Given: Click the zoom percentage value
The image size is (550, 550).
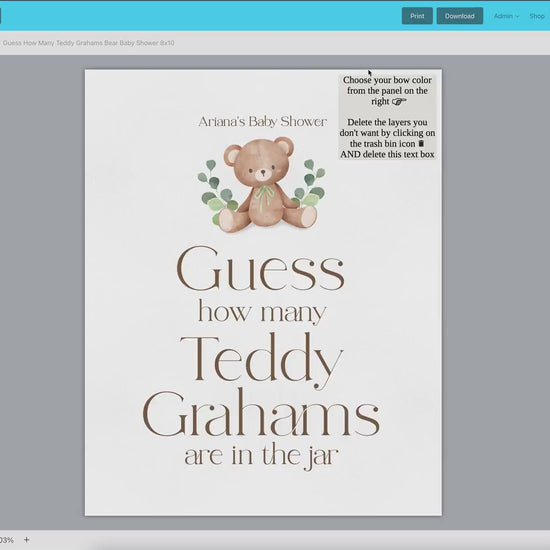Looking at the screenshot, I should click(7, 539).
